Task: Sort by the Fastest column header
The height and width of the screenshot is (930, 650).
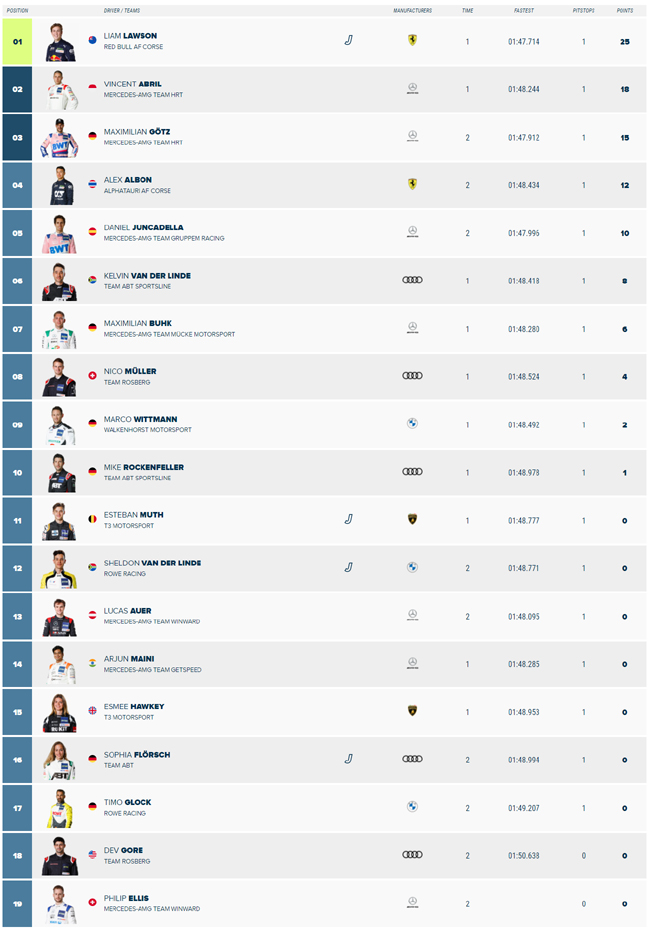Action: click(524, 11)
